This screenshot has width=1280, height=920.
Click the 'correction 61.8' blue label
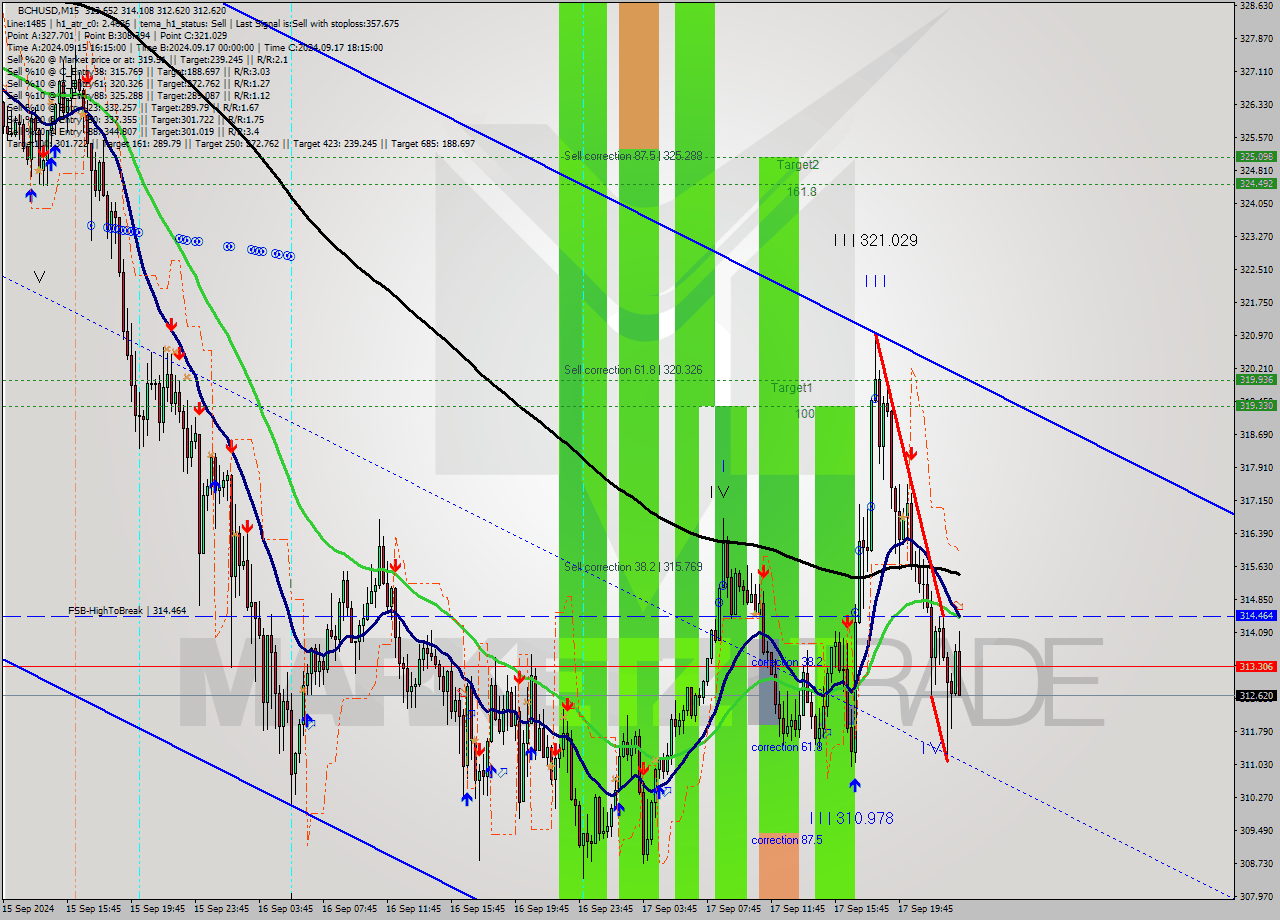787,747
